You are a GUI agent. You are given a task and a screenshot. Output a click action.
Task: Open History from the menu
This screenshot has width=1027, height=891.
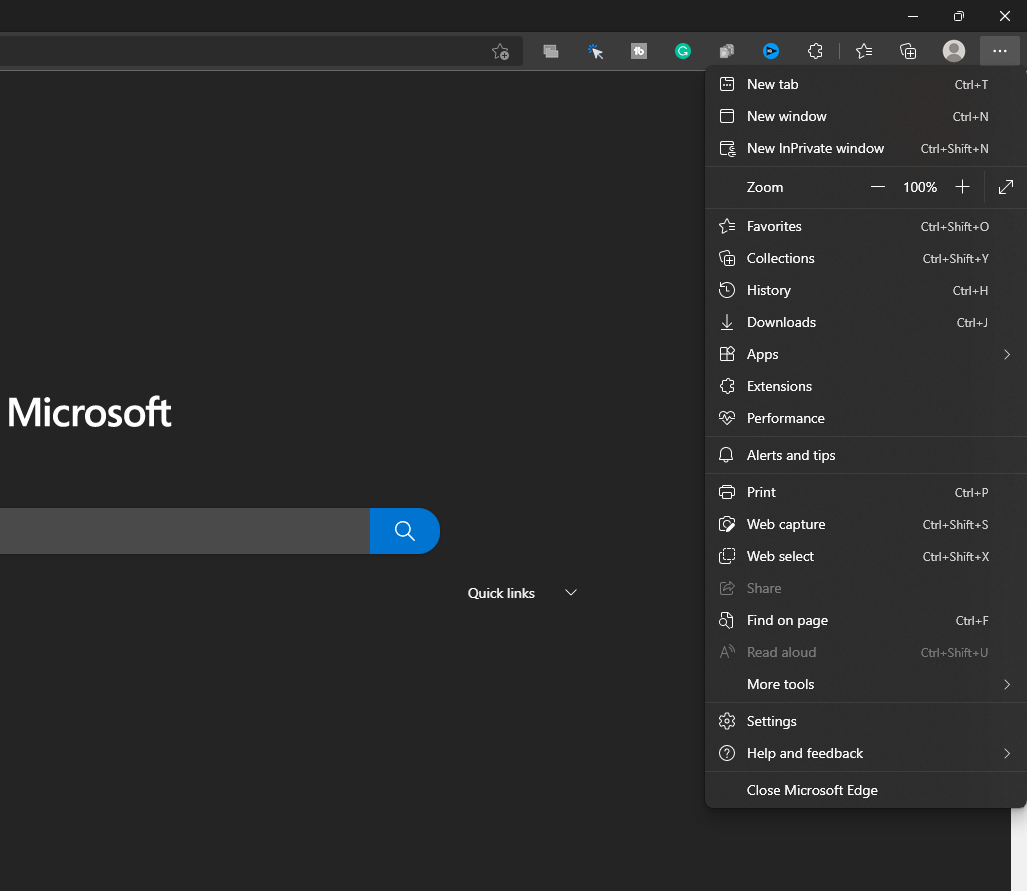[866, 291]
